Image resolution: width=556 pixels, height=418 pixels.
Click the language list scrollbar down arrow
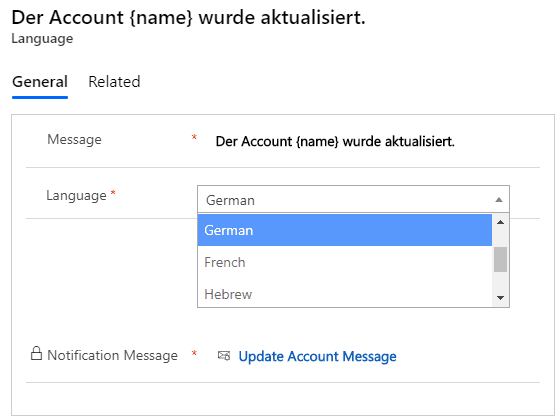(500, 298)
